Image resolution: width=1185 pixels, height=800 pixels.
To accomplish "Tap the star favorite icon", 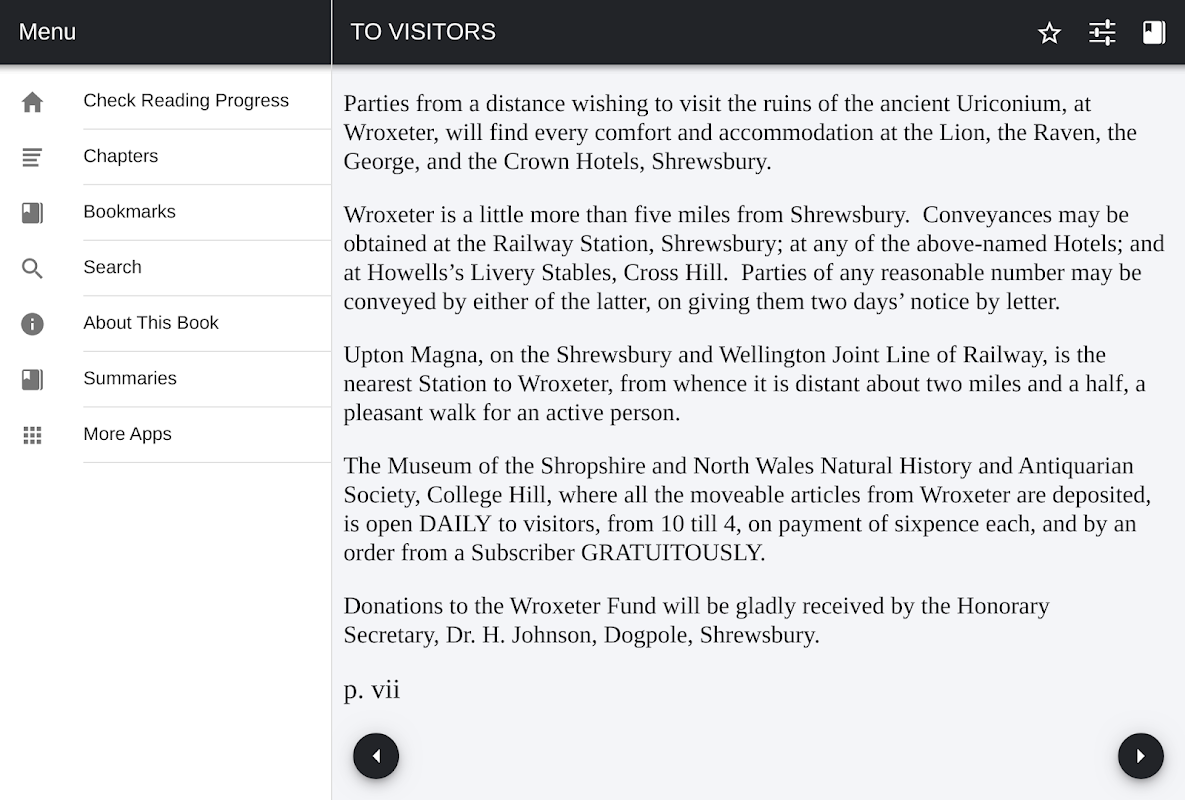I will pos(1049,33).
